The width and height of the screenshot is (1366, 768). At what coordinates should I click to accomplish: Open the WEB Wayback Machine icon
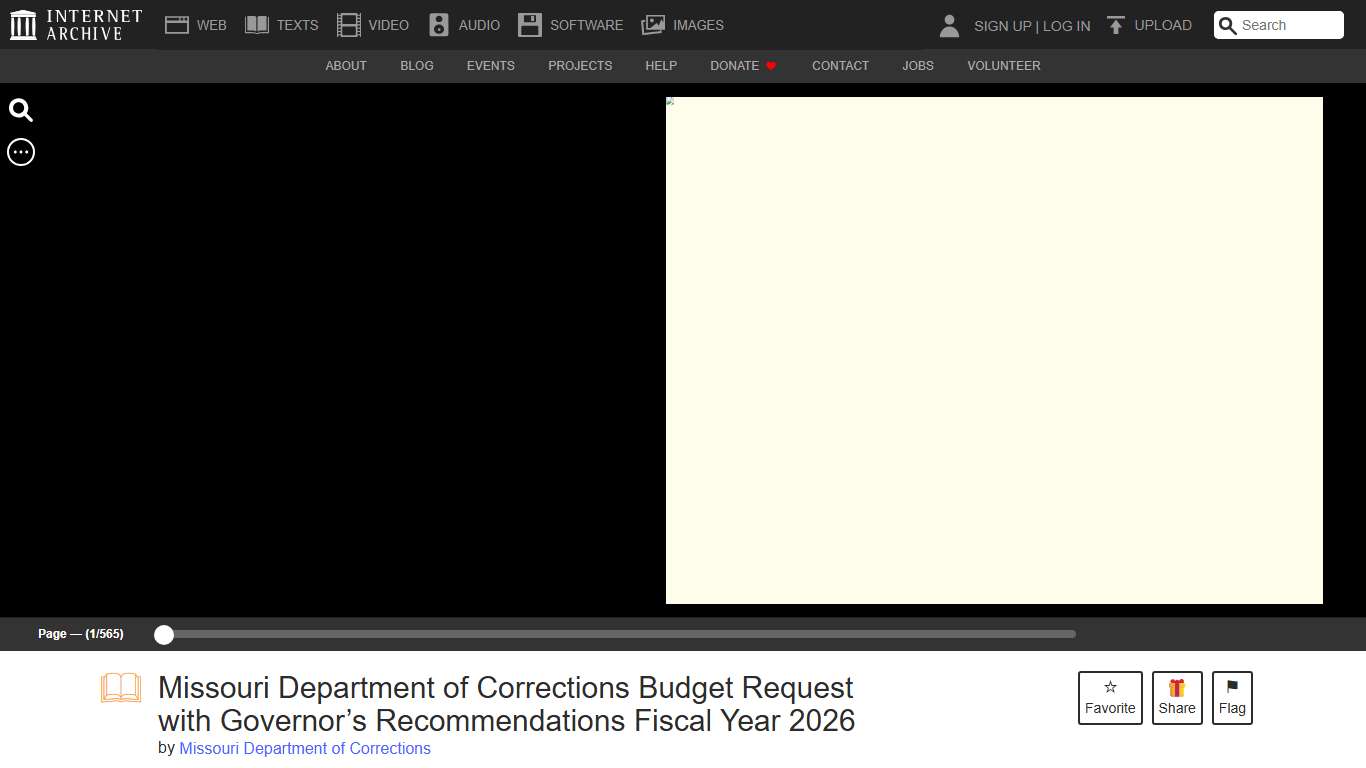[176, 24]
